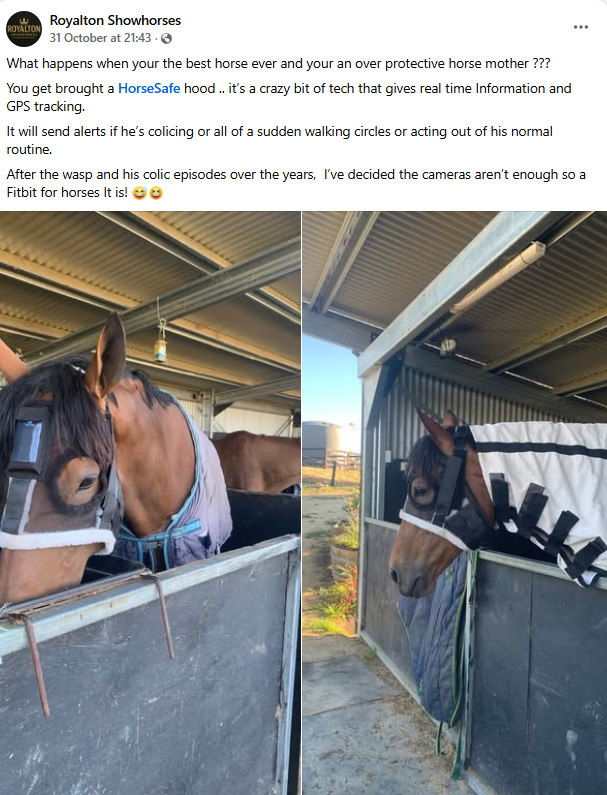Viewport: 607px width, 795px height.
Task: Click the white fleece noseband in left photo
Action: [57, 539]
